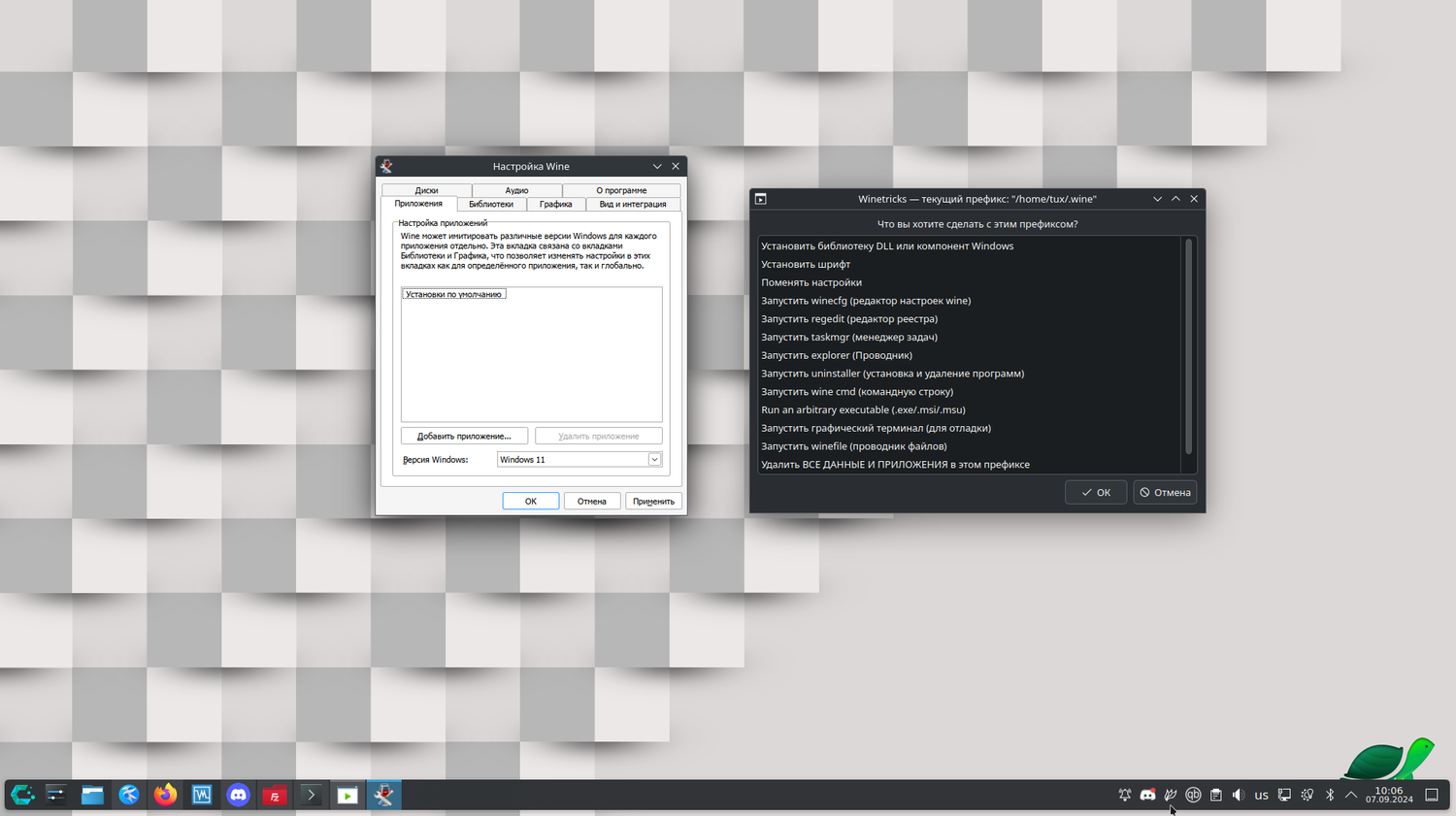The width and height of the screenshot is (1456, 816).
Task: Select 'Запустить regedit (редактор реестра)'
Action: tap(970, 318)
